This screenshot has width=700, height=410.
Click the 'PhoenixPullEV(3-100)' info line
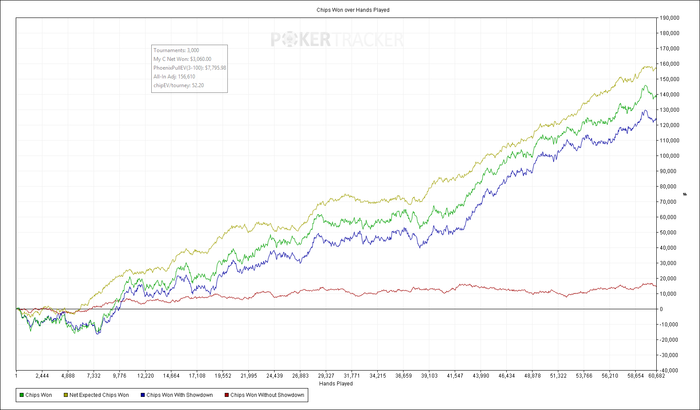tap(190, 68)
